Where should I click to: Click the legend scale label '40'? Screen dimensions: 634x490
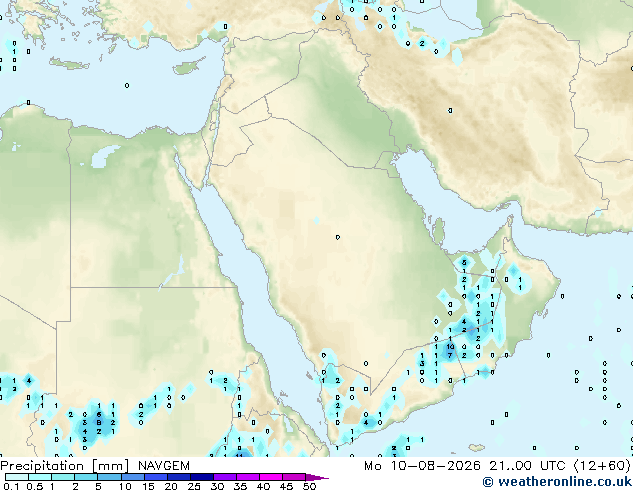263,486
